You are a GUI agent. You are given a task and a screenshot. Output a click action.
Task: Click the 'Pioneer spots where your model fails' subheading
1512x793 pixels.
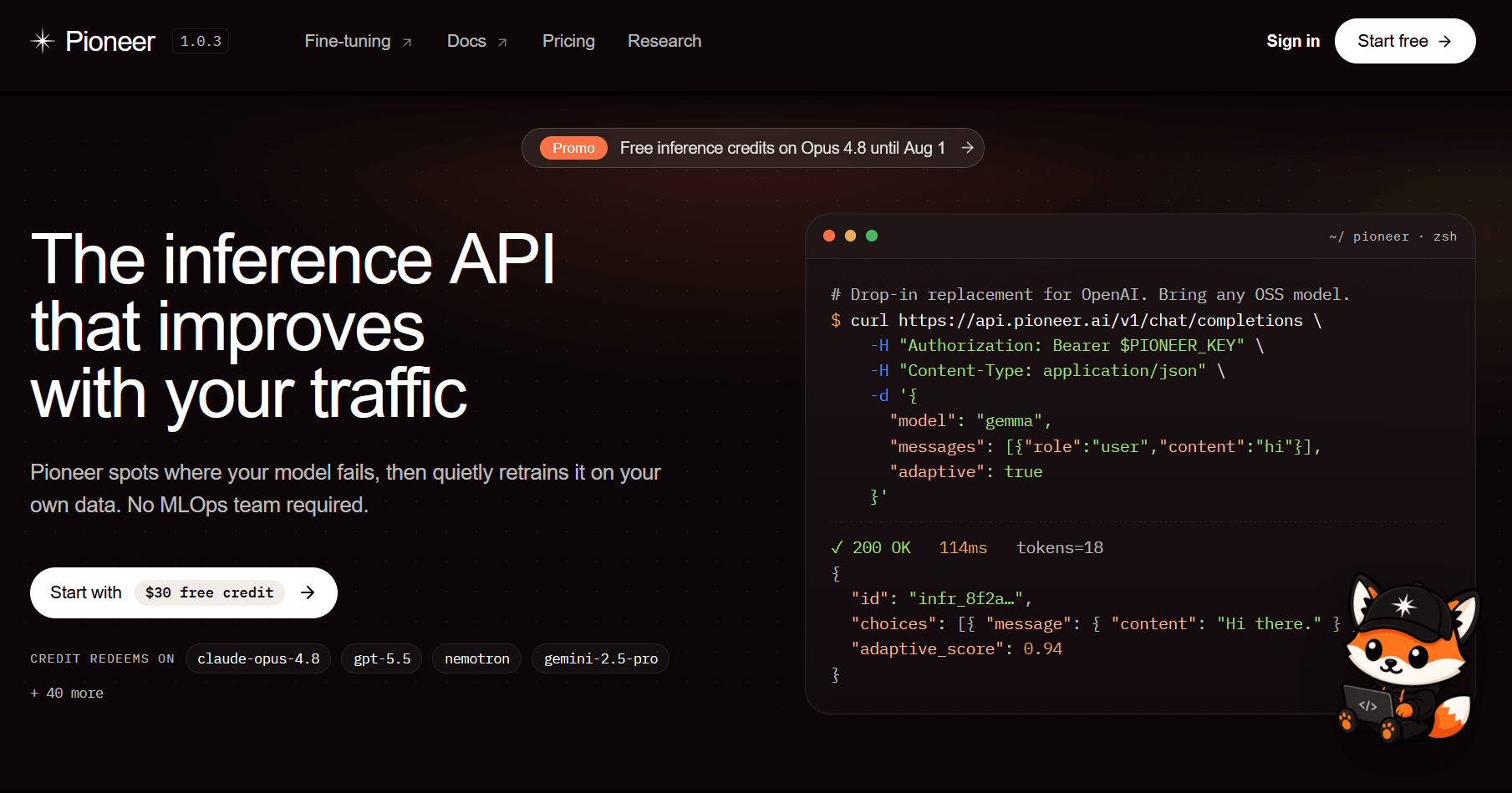345,488
